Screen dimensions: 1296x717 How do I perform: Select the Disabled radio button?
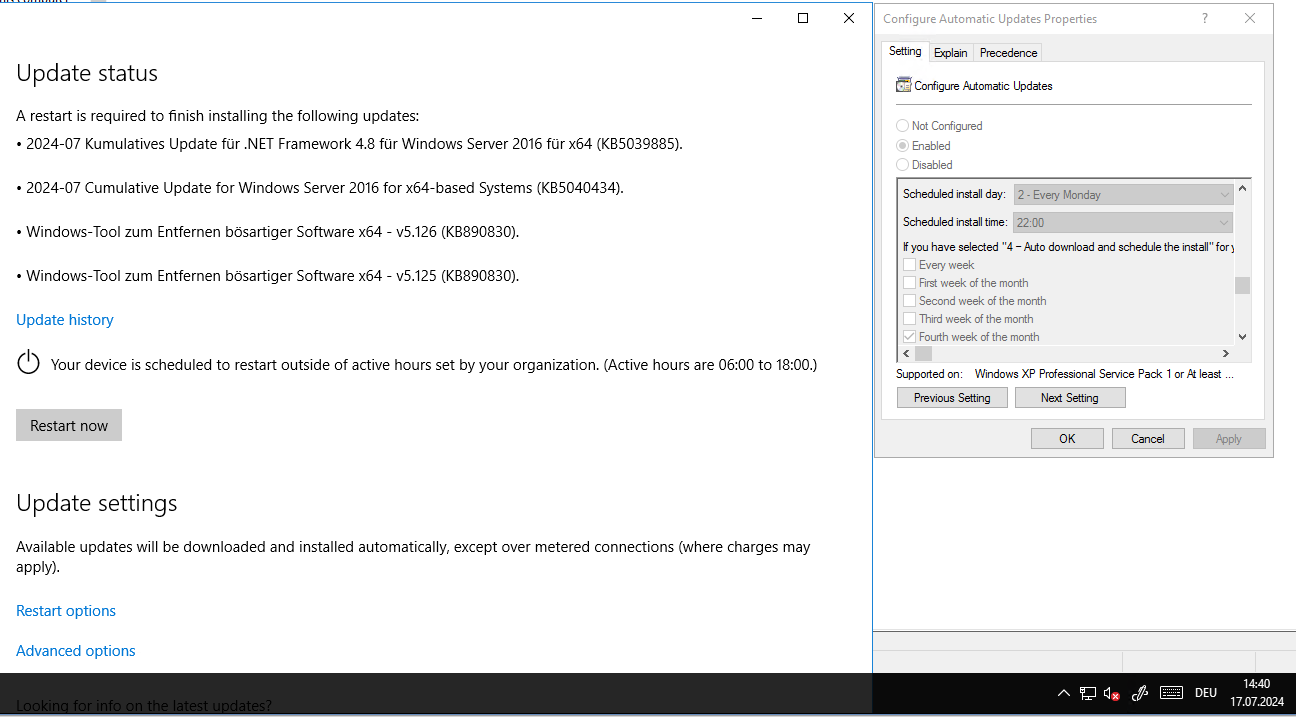(903, 165)
